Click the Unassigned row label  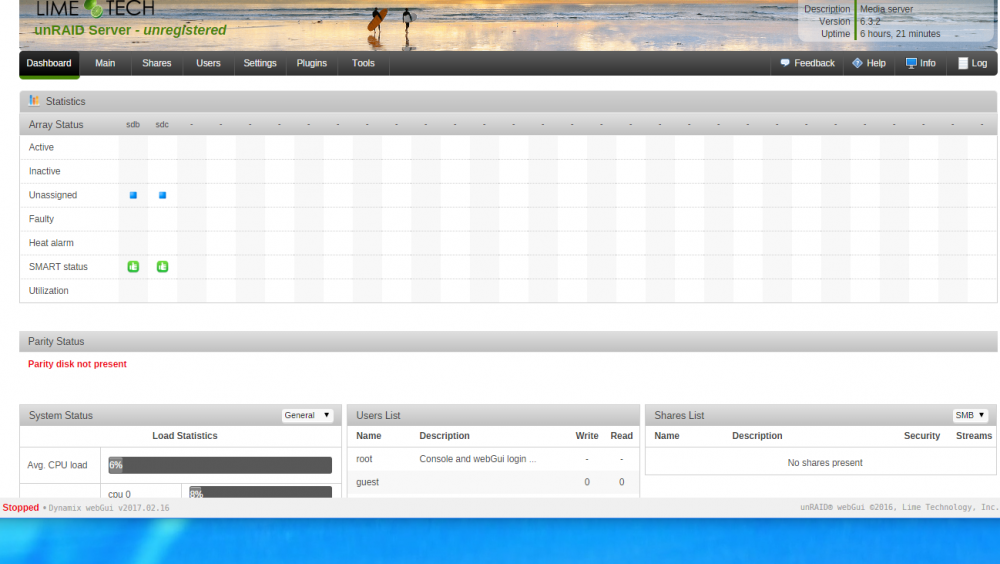pos(53,195)
